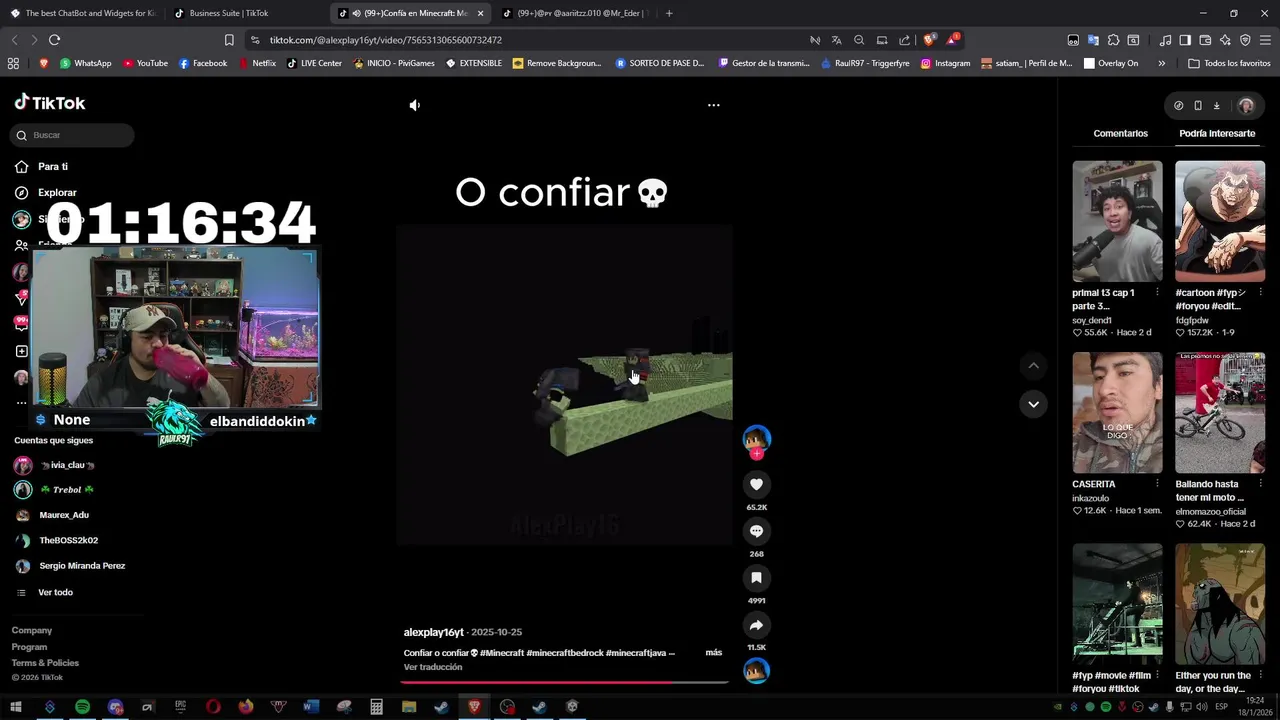Open the Windows Start menu
Viewport: 1280px width, 720px height.
[16, 707]
